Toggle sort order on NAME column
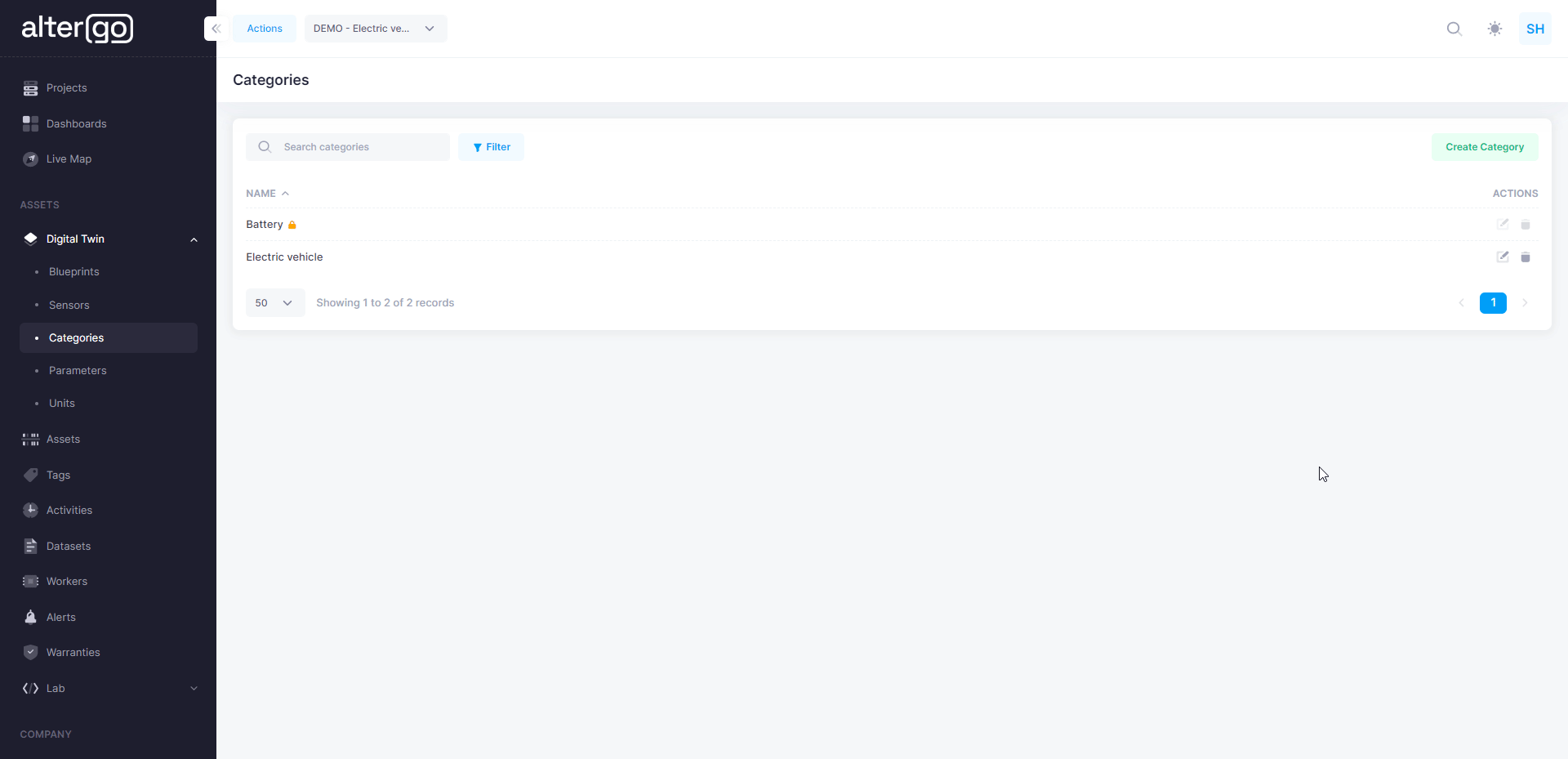Screen dimensions: 1568x759 click(x=267, y=194)
